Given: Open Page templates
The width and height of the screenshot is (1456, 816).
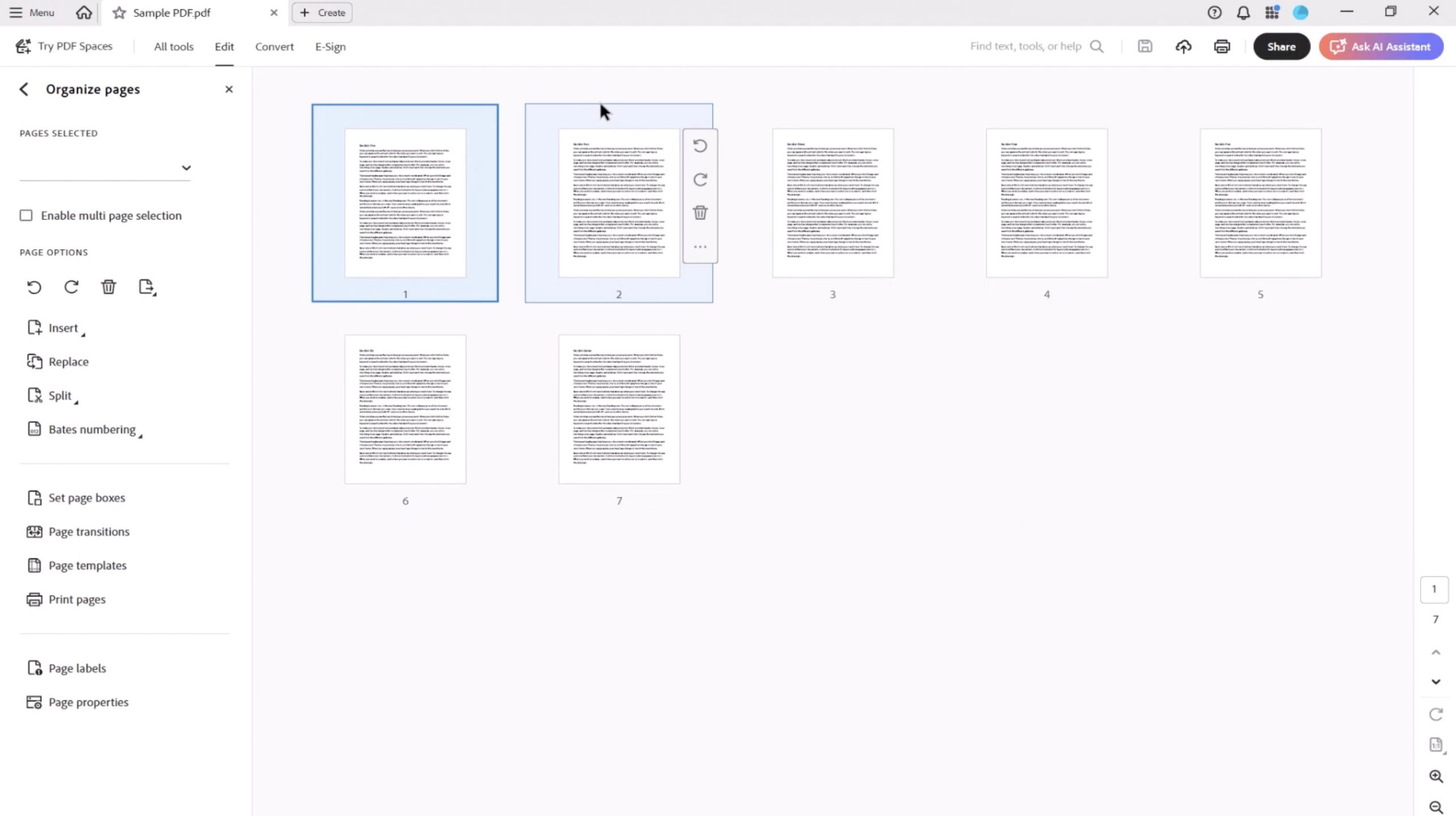Looking at the screenshot, I should [76, 565].
